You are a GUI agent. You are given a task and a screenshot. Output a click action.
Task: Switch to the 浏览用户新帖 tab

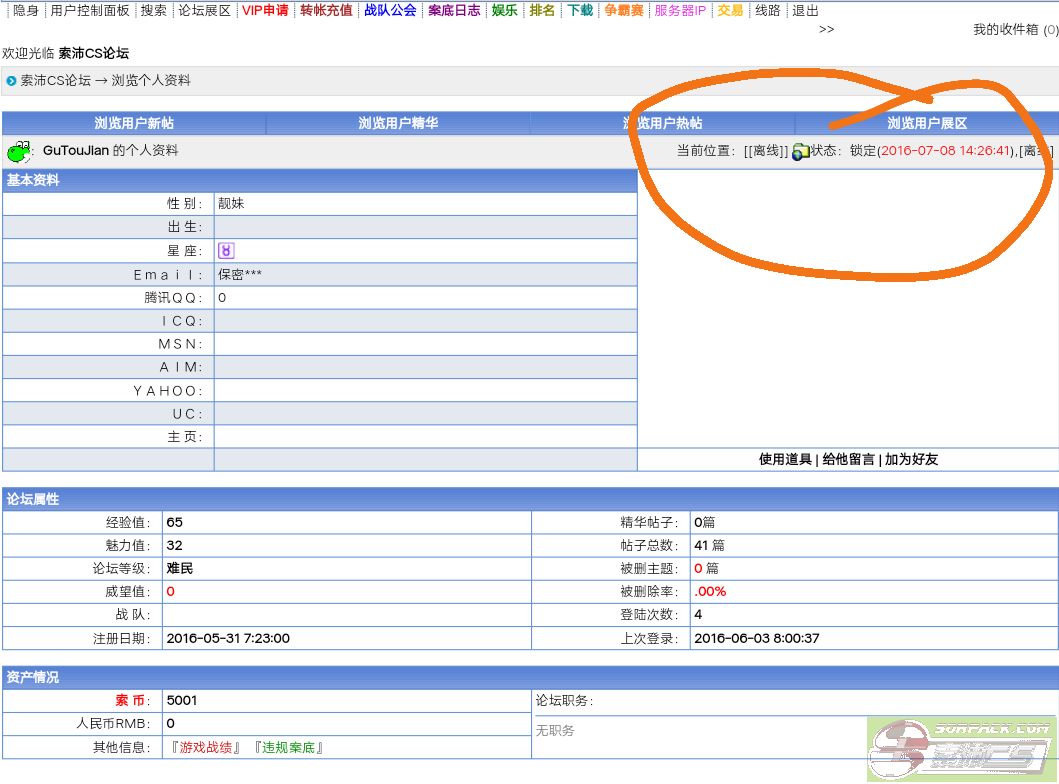134,123
